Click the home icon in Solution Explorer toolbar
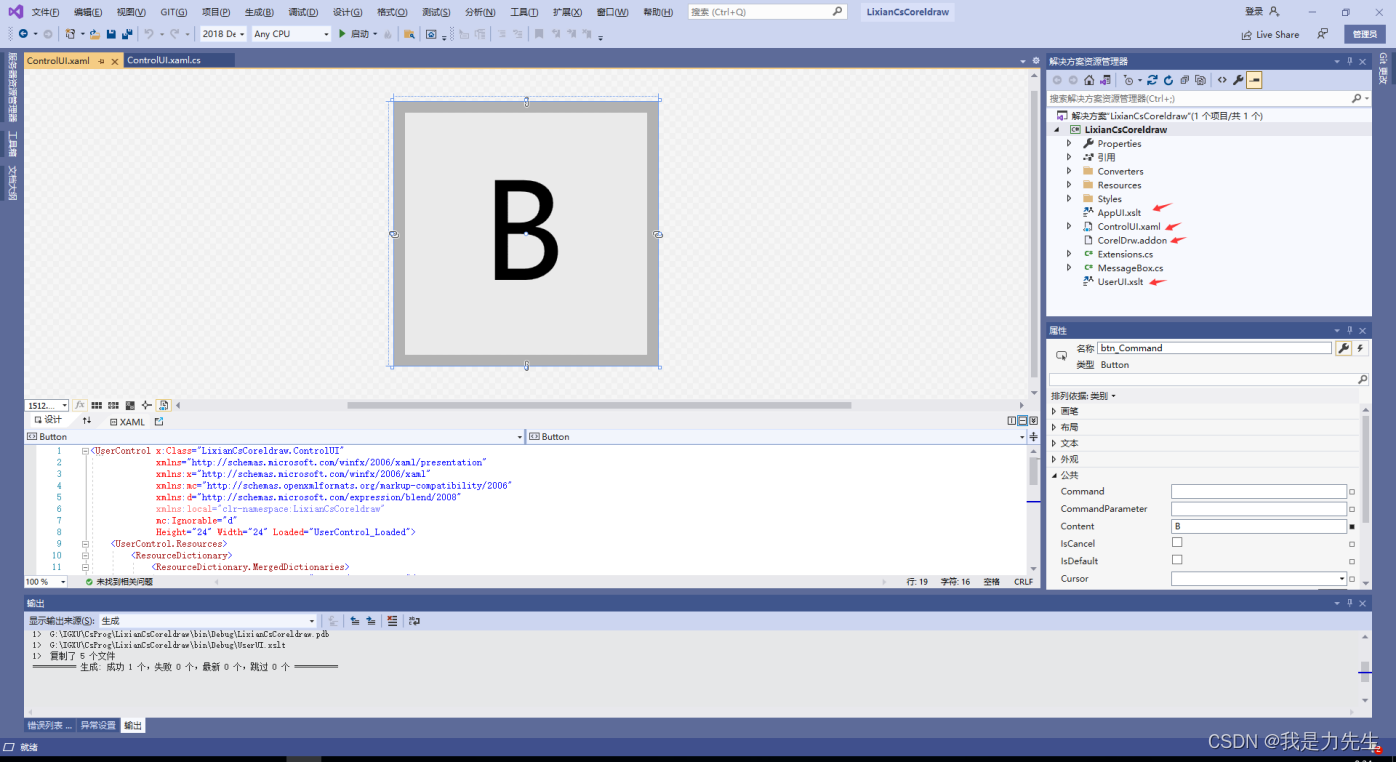This screenshot has width=1396, height=762. tap(1089, 80)
